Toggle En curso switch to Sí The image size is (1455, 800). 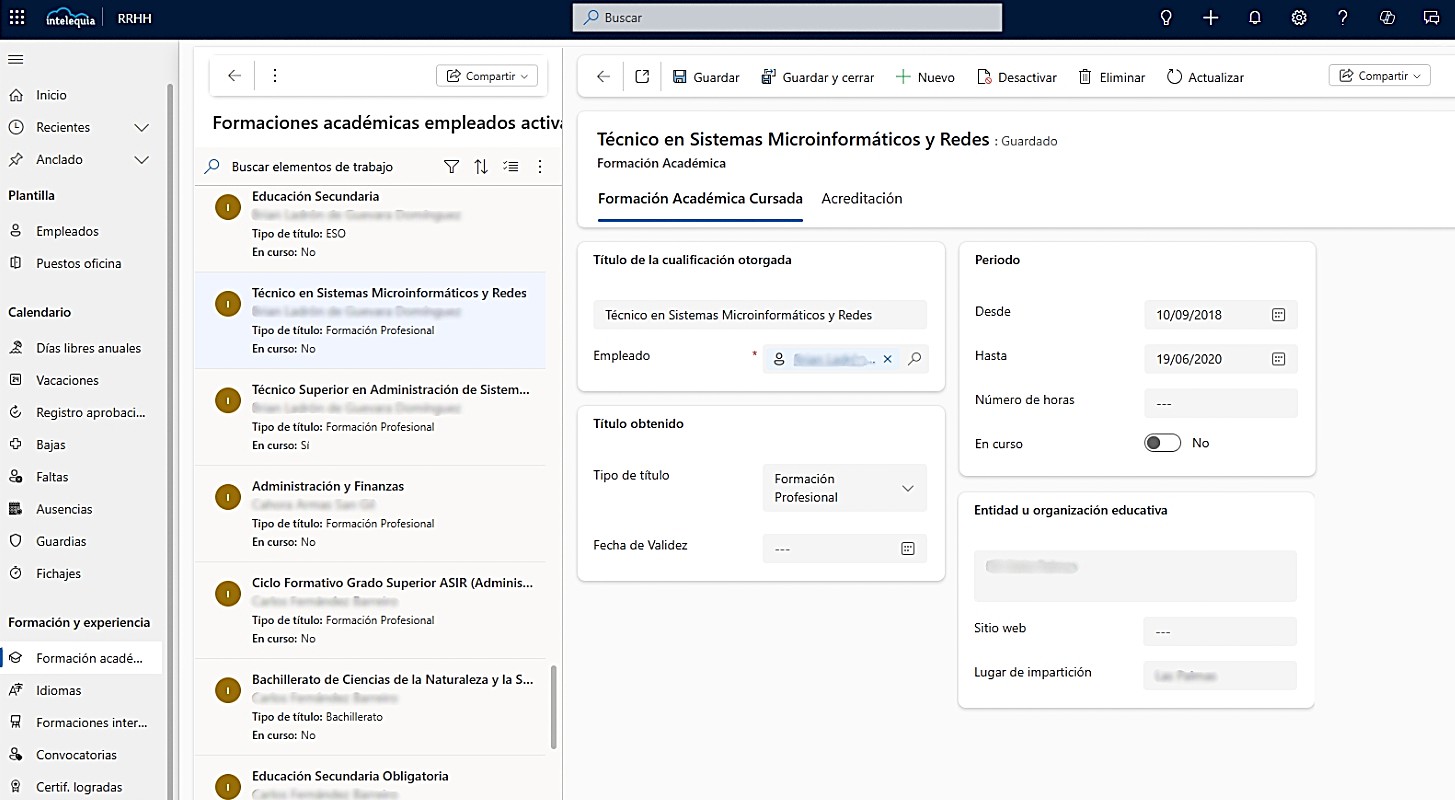point(1161,442)
